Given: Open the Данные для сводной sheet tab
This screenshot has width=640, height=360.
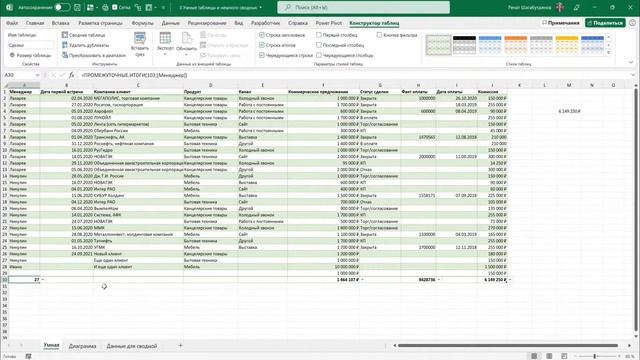Looking at the screenshot, I should (x=131, y=346).
